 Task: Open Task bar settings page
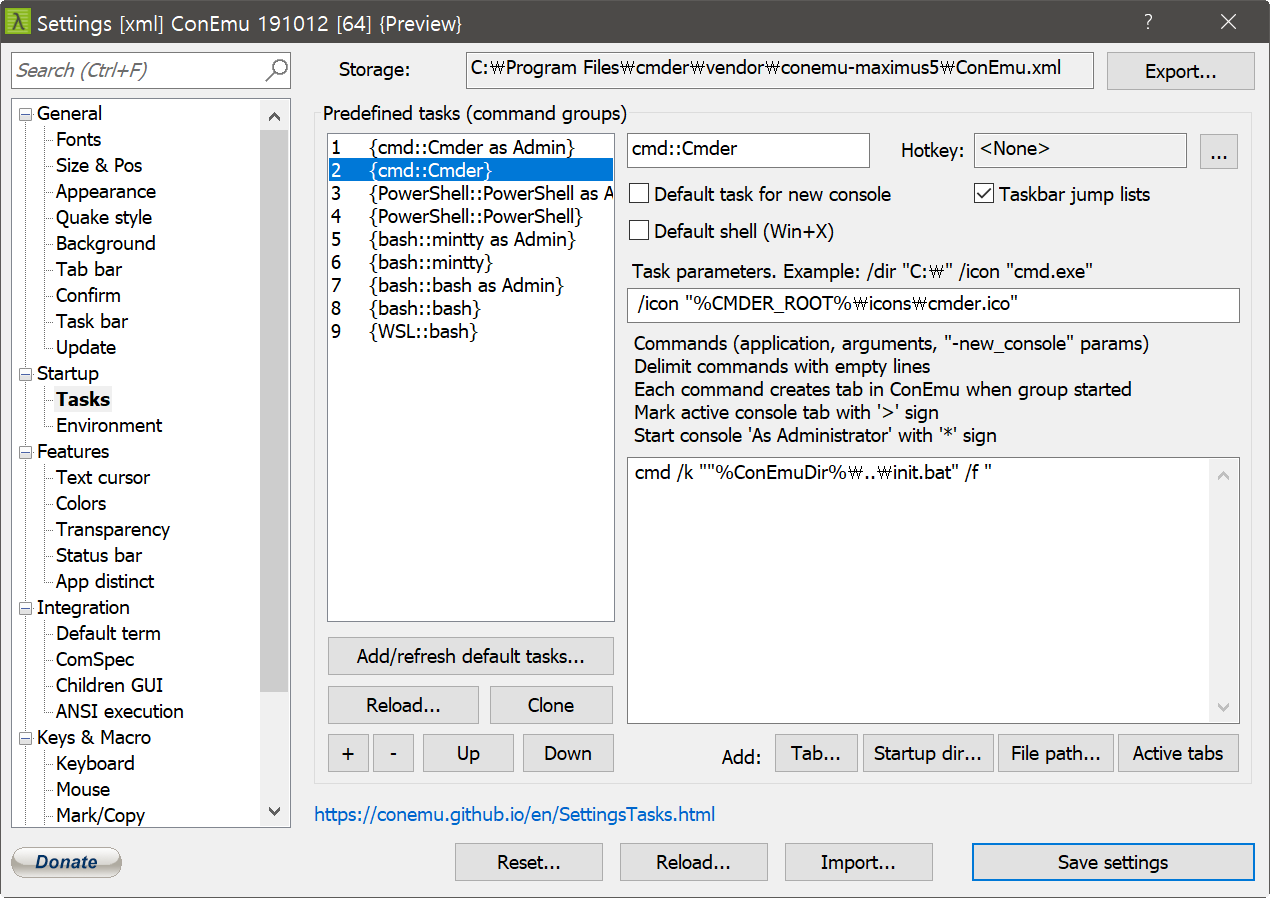coord(92,321)
